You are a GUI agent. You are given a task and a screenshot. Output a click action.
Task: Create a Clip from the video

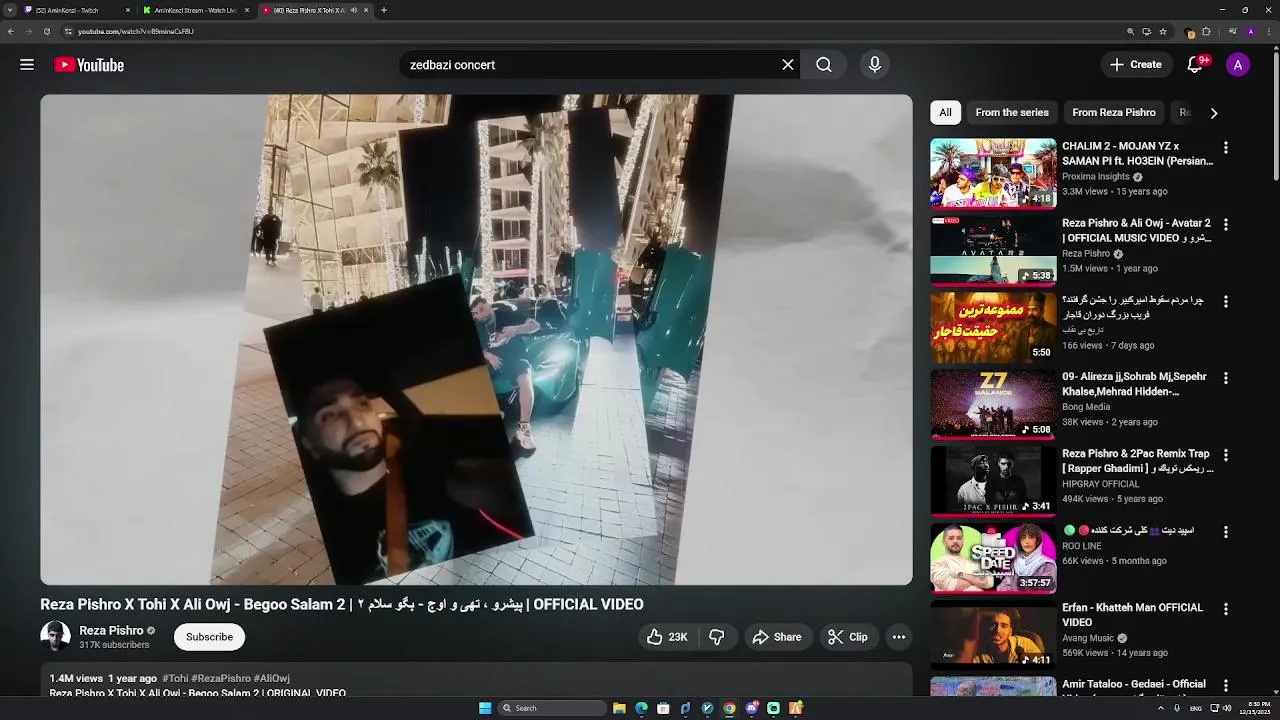[x=848, y=637]
